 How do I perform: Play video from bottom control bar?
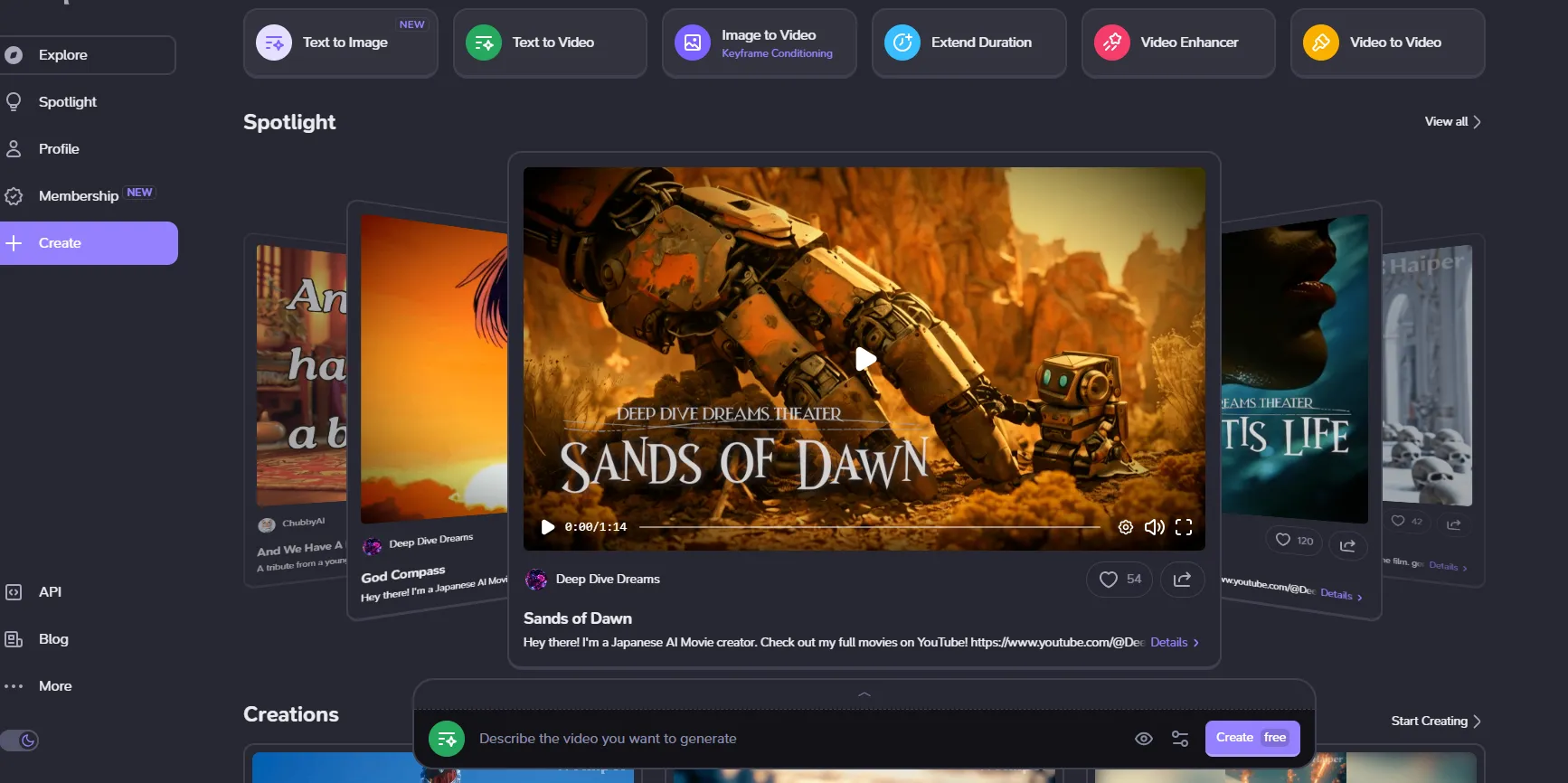click(548, 527)
